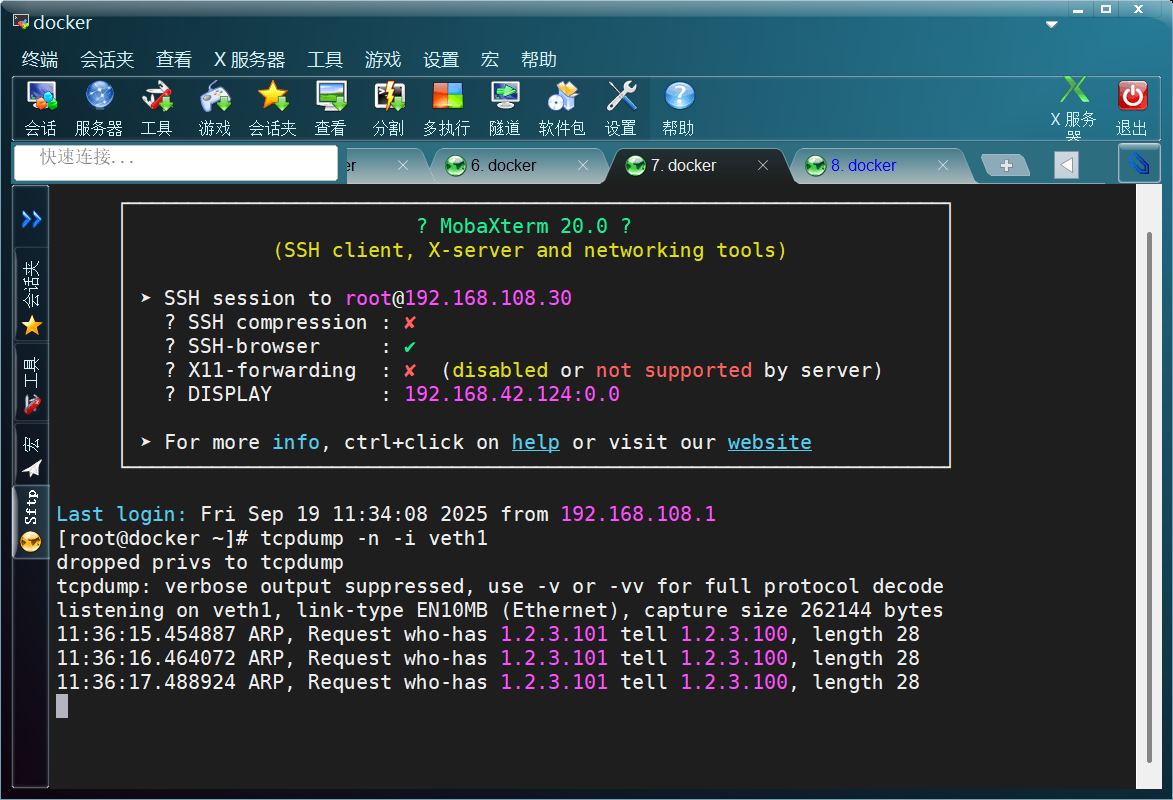Click the X11-forwarding status line
The height and width of the screenshot is (800, 1173).
coord(524,370)
